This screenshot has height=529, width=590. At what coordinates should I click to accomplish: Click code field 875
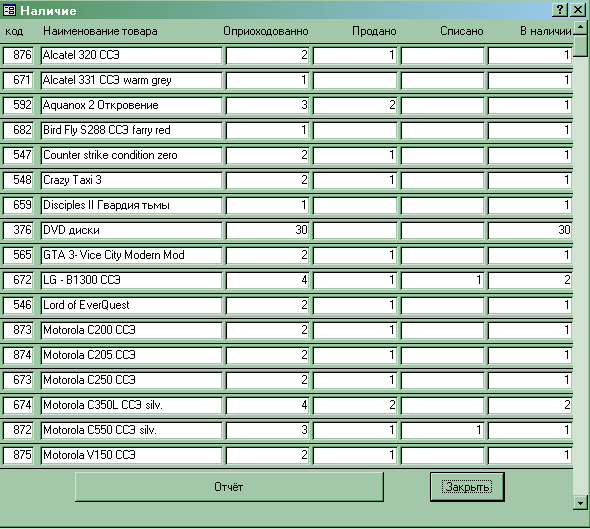coord(18,455)
